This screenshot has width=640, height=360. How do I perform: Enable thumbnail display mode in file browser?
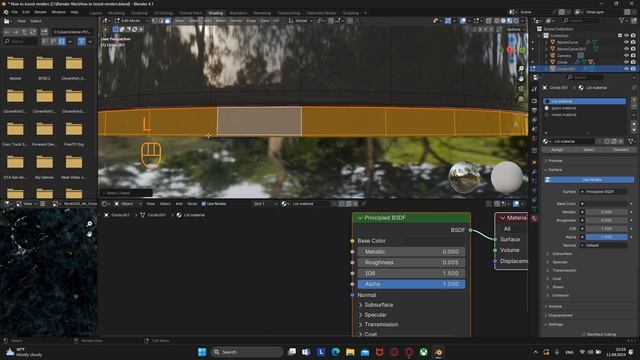click(x=62, y=42)
